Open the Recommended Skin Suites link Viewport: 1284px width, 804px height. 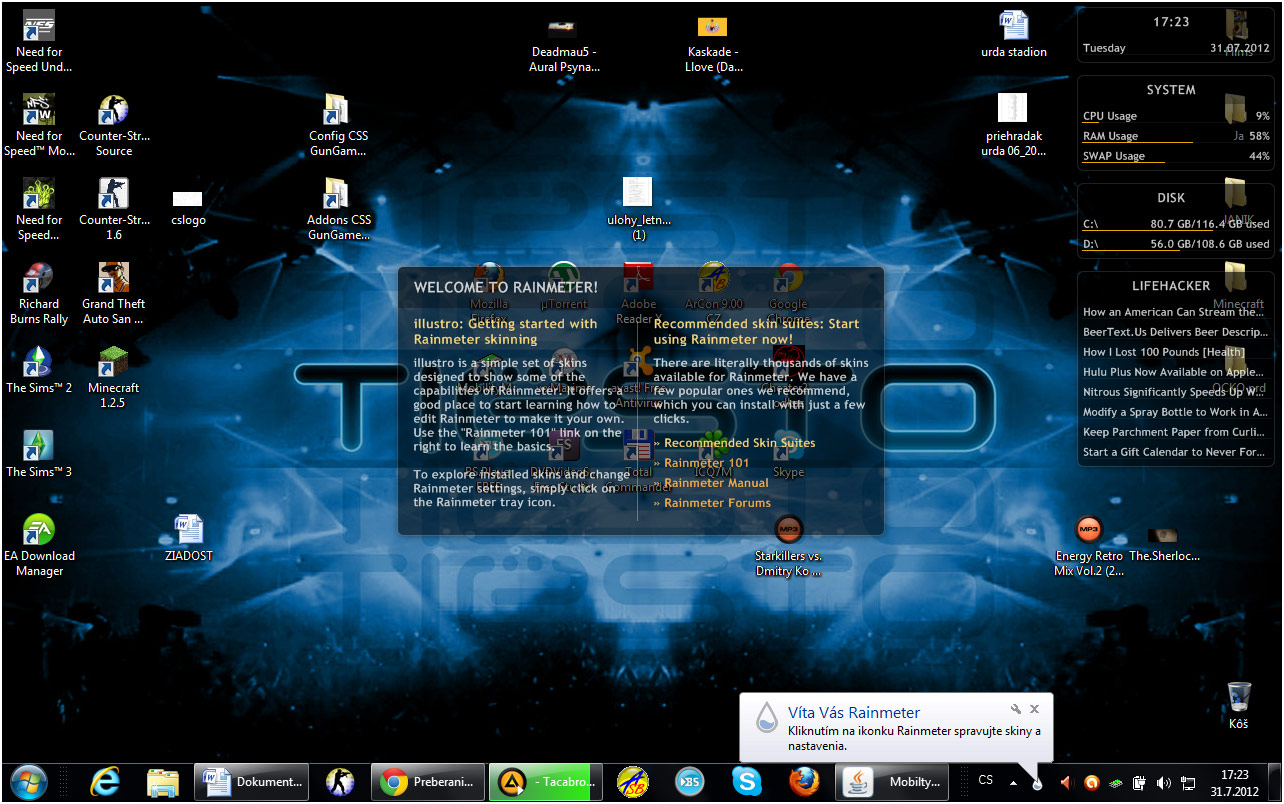[739, 443]
